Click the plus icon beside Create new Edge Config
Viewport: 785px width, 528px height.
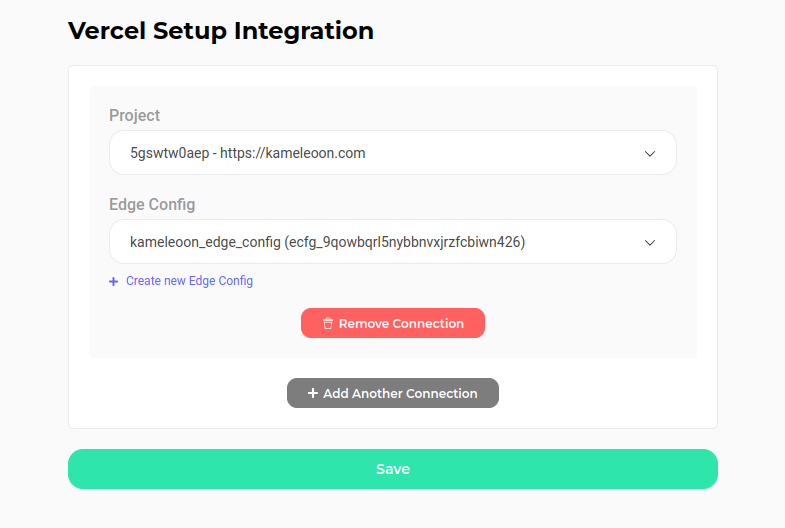(114, 281)
